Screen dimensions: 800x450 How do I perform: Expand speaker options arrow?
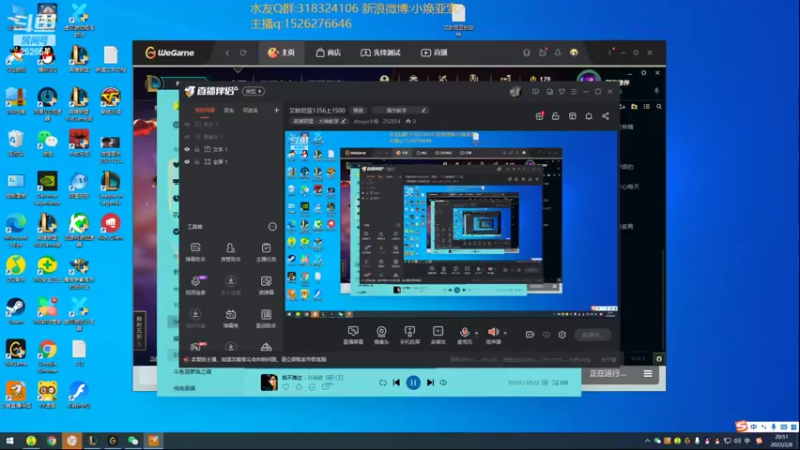click(505, 333)
